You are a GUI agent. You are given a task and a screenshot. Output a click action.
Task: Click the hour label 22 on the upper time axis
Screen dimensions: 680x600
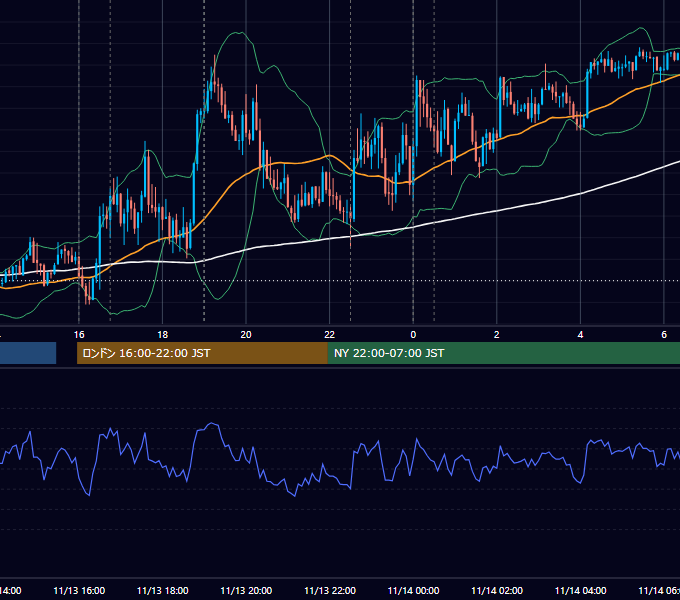coord(330,335)
